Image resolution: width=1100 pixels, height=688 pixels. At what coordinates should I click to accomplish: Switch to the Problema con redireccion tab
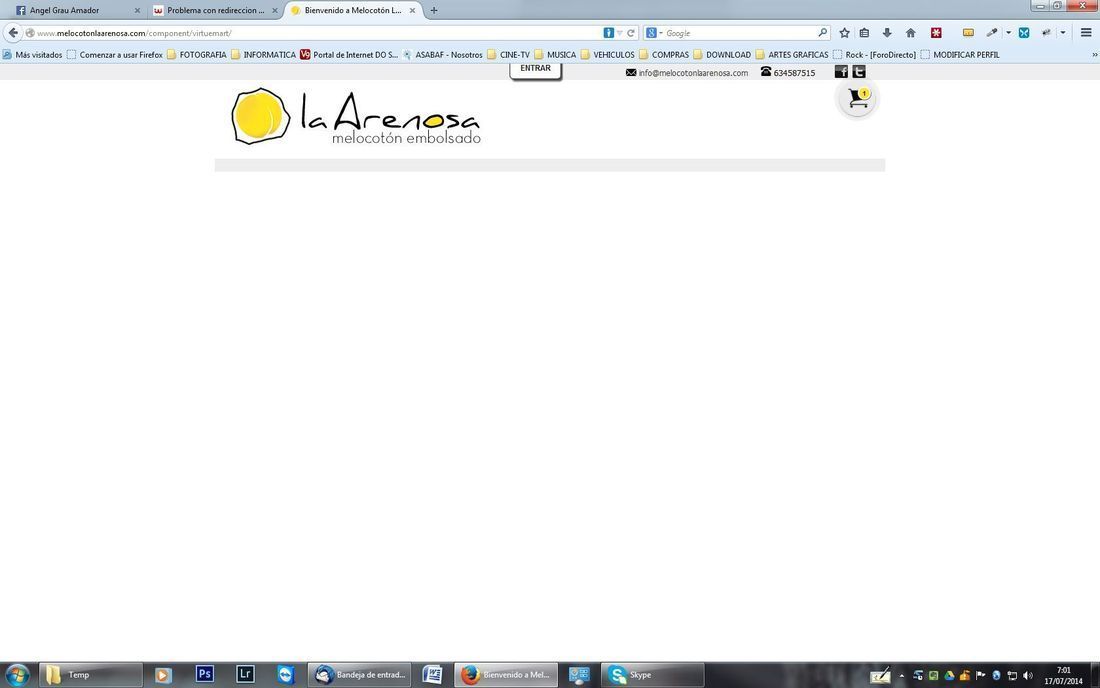pyautogui.click(x=215, y=11)
